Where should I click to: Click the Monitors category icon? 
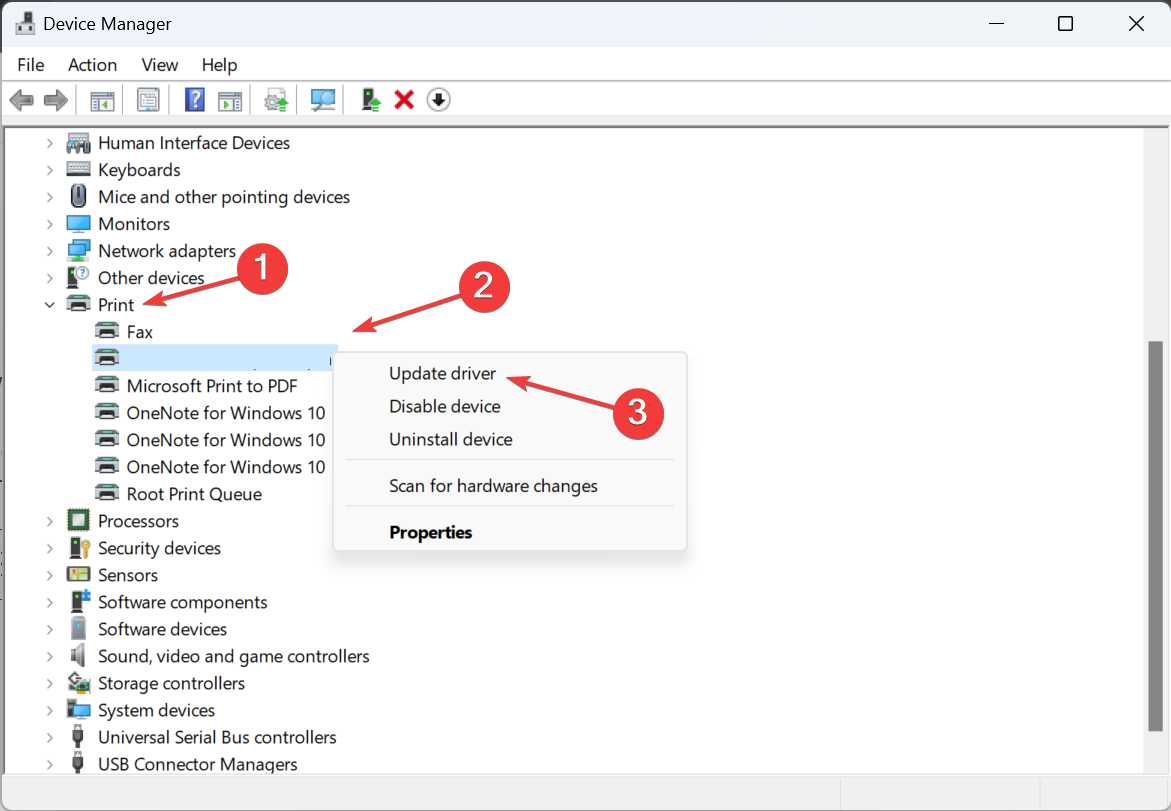click(78, 223)
